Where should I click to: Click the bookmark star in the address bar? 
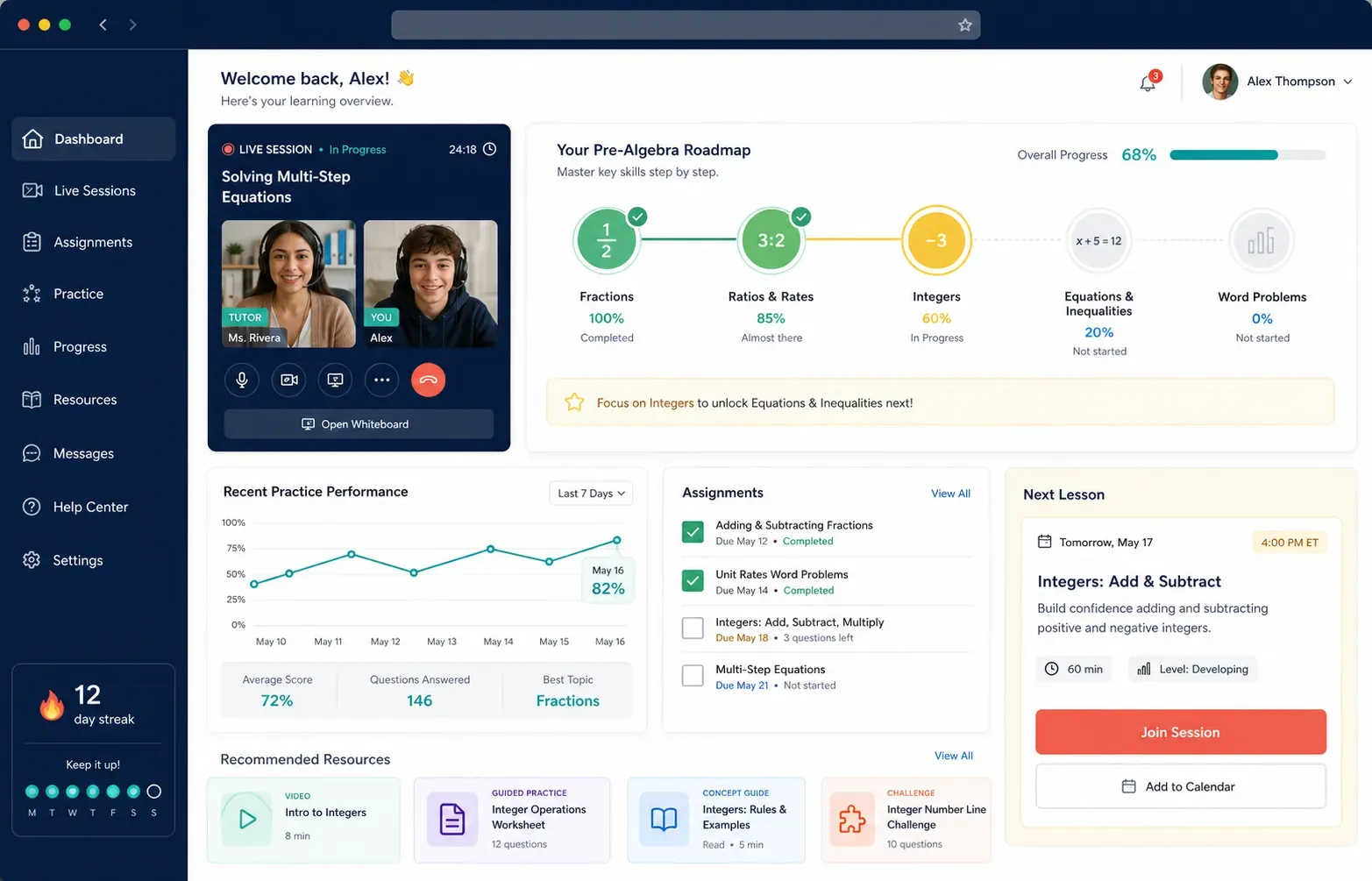[965, 25]
